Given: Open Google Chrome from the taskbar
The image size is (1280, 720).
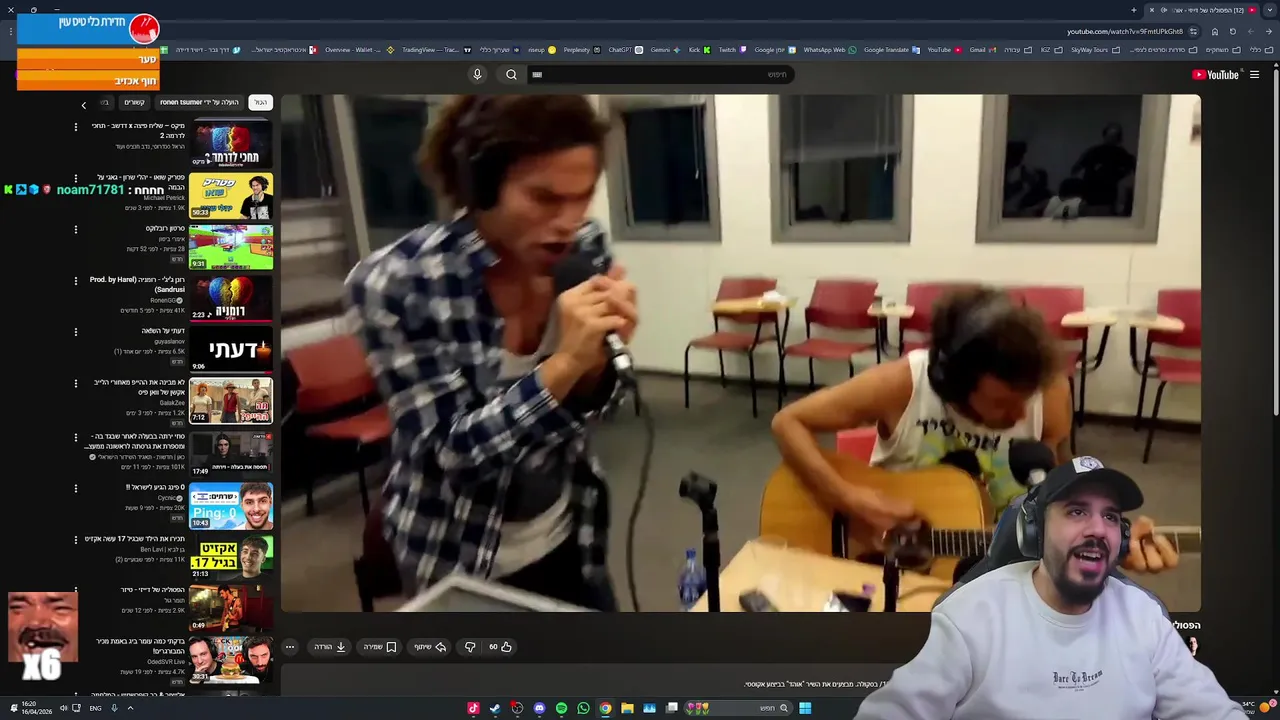Looking at the screenshot, I should coord(605,708).
